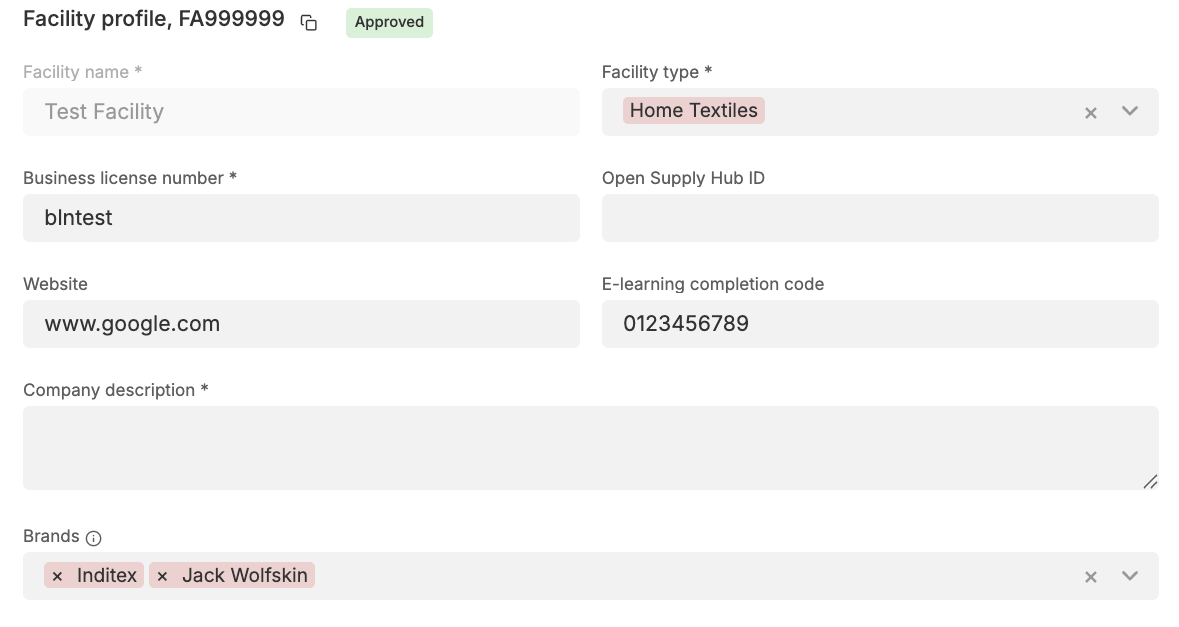The width and height of the screenshot is (1179, 627).
Task: Click the Brands info icon
Action: coord(93,538)
